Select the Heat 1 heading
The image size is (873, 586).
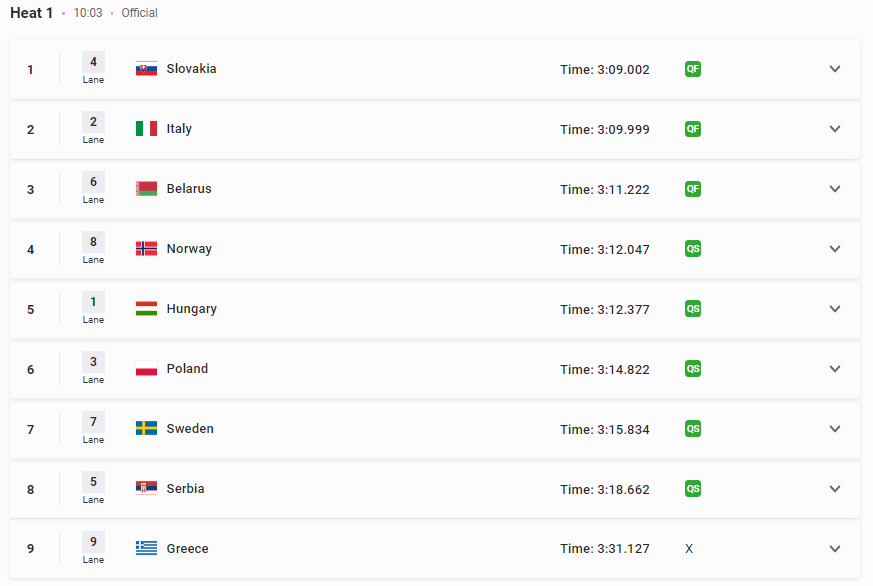31,13
